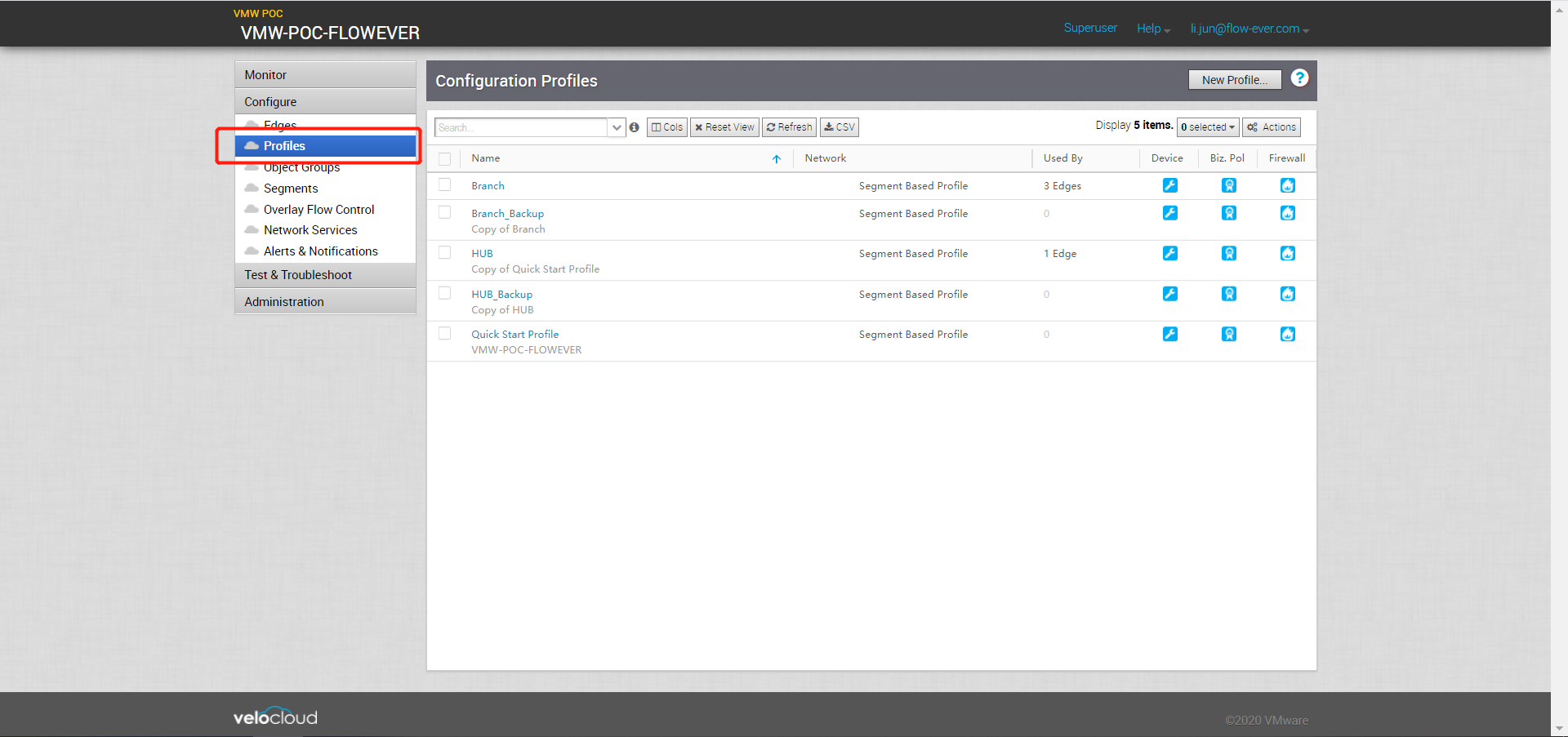Collapse the Configure section
The height and width of the screenshot is (737, 1568).
(325, 101)
